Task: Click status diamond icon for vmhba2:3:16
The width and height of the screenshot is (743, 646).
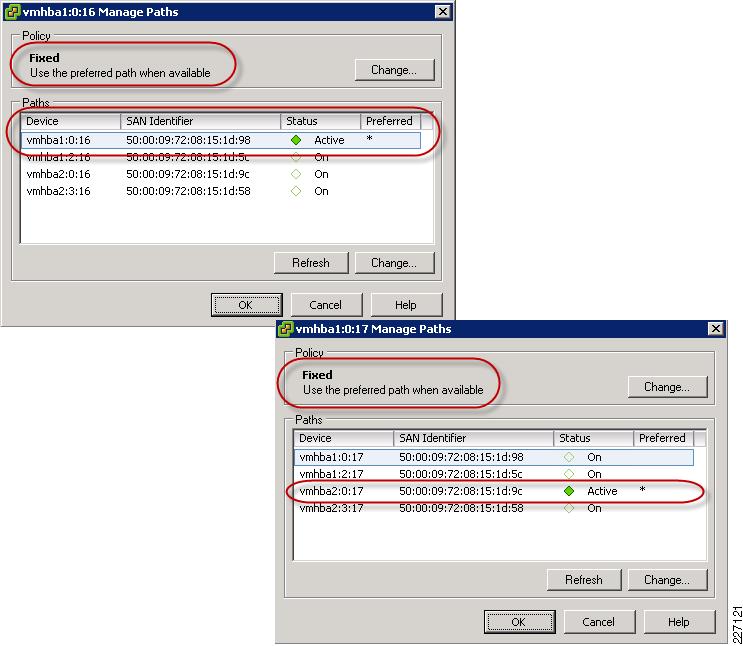Action: click(x=296, y=191)
